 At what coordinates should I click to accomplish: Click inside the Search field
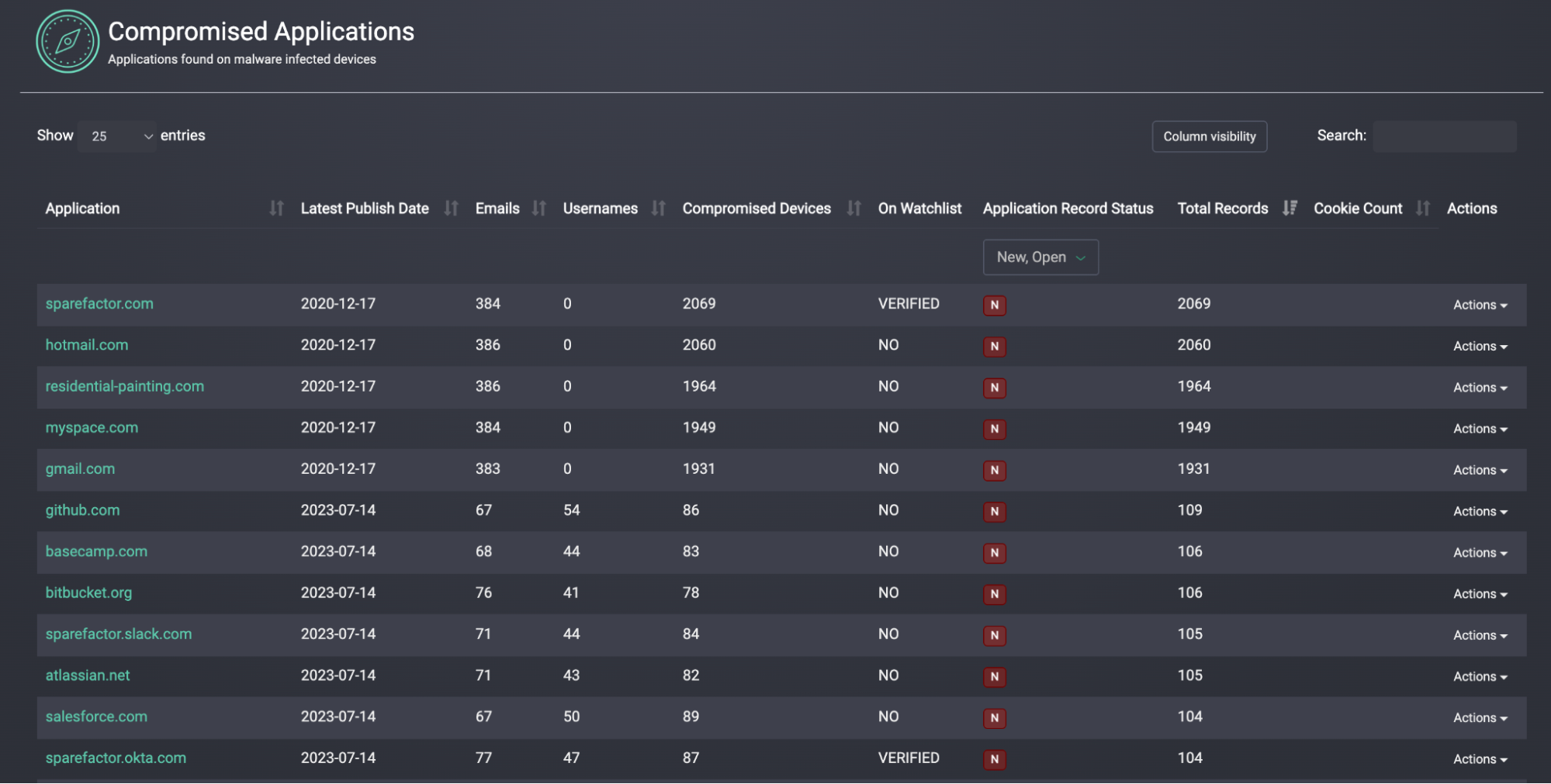(x=1444, y=136)
